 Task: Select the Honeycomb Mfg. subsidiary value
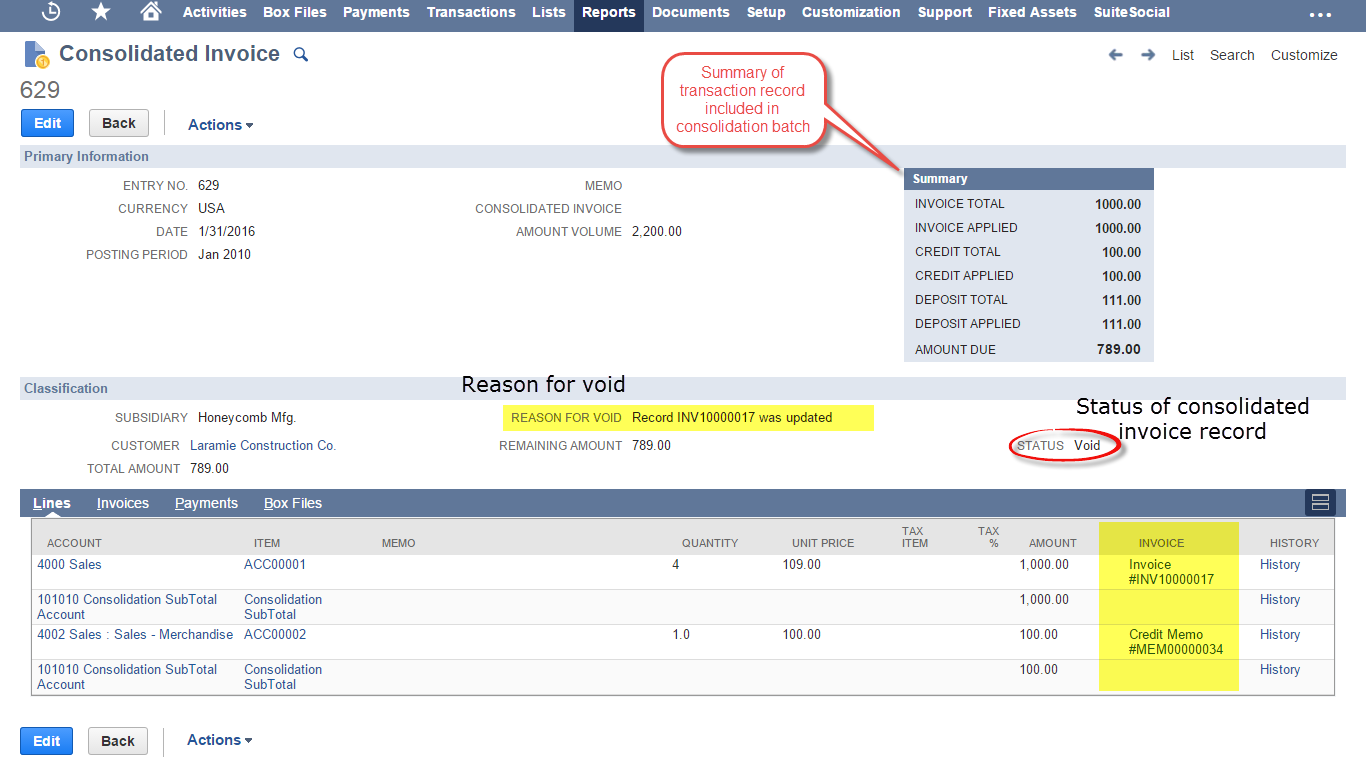point(247,418)
